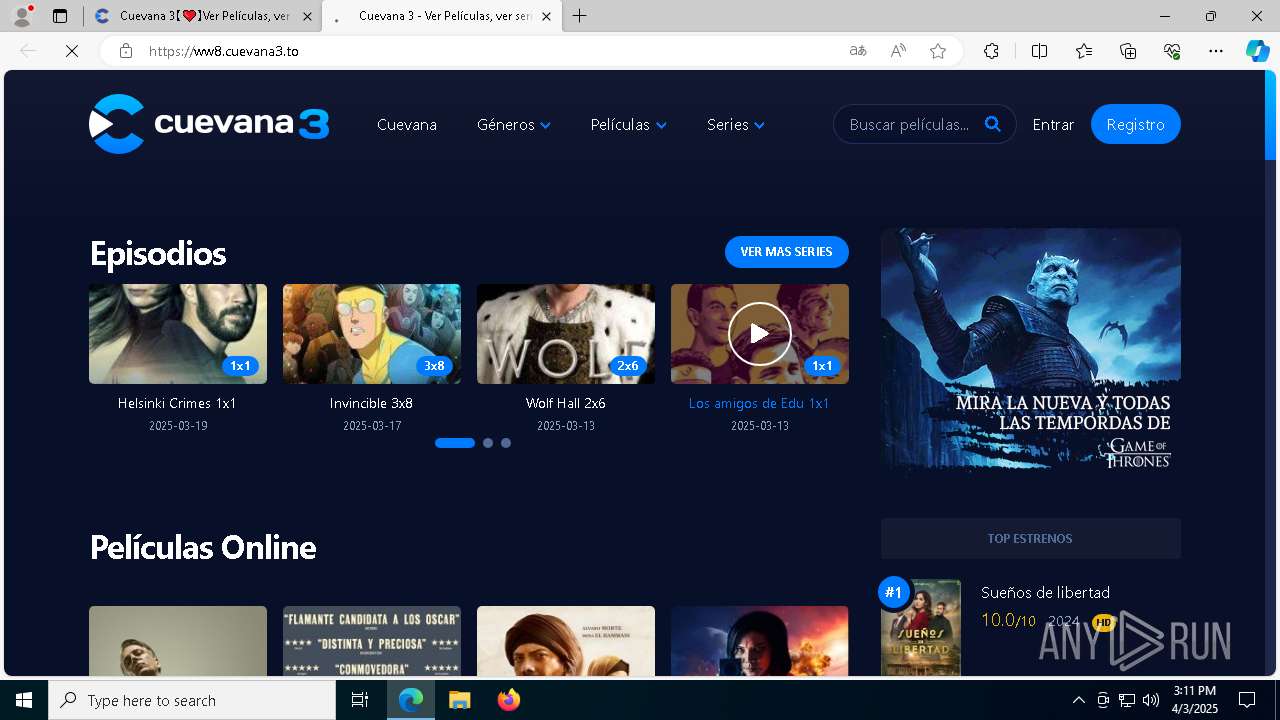Open Wolf Hall 2x6 title link
The image size is (1280, 720).
(x=566, y=403)
